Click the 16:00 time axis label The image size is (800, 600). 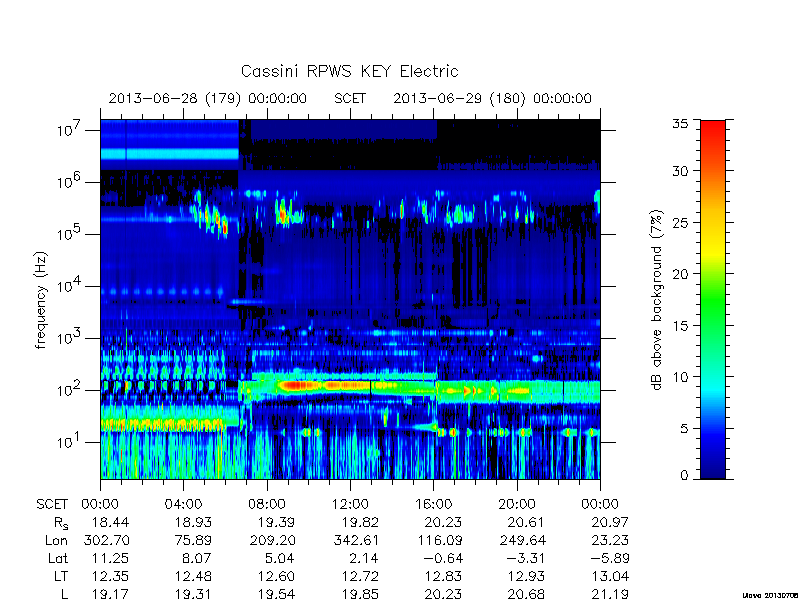[x=433, y=505]
